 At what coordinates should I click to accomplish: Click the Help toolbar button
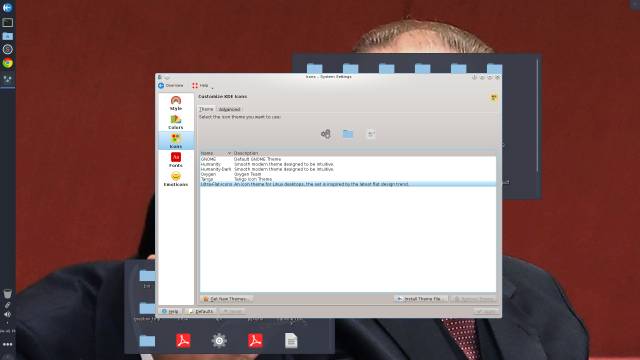[200, 85]
